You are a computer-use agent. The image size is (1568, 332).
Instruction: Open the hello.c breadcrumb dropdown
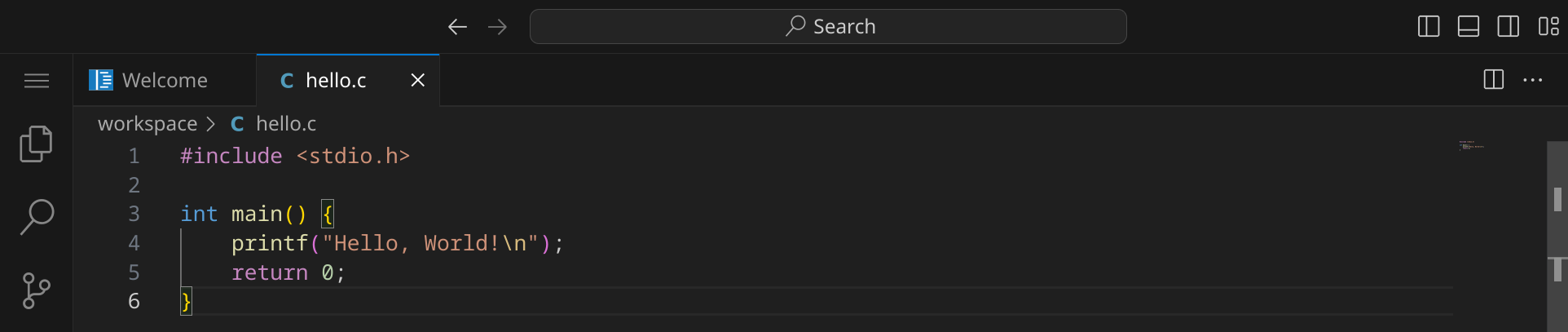click(285, 124)
